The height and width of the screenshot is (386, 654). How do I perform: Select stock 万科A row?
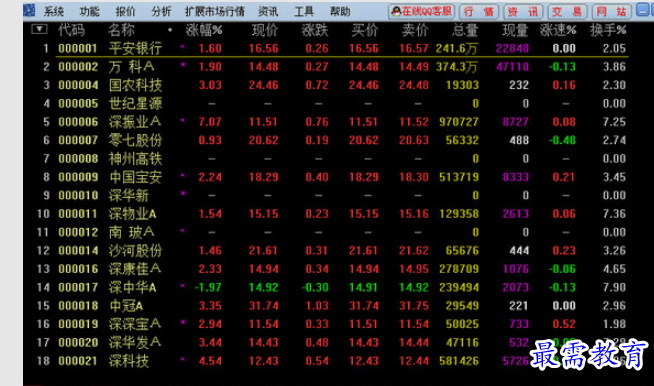[x=332, y=67]
